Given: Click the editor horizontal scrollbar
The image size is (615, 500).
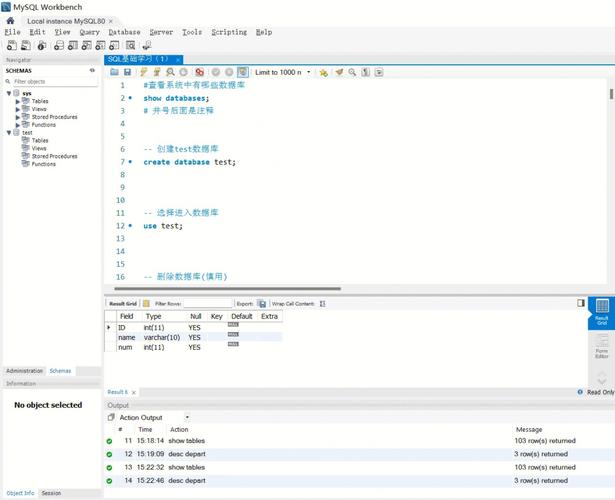Looking at the screenshot, I should click(x=227, y=289).
